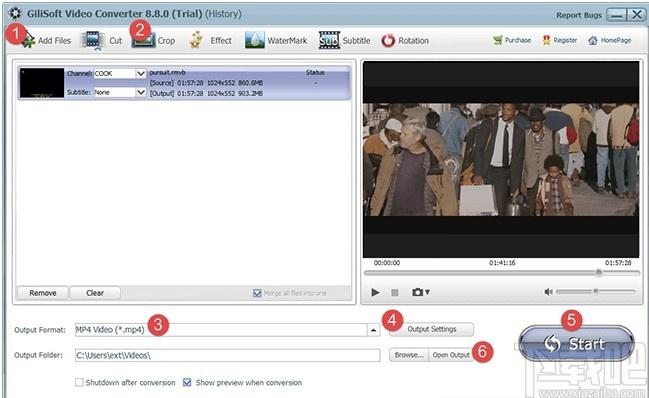Open the WaterMark tool
Viewport: 649px width, 398px height.
pyautogui.click(x=276, y=41)
